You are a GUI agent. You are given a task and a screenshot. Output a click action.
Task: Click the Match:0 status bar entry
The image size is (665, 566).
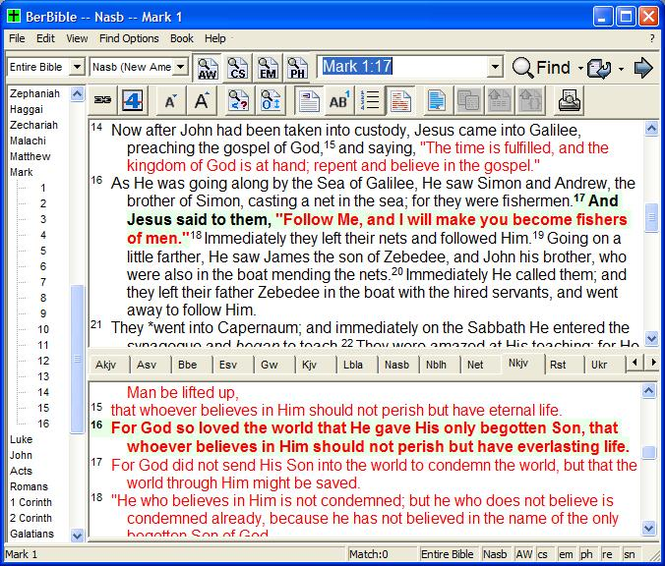[x=380, y=554]
